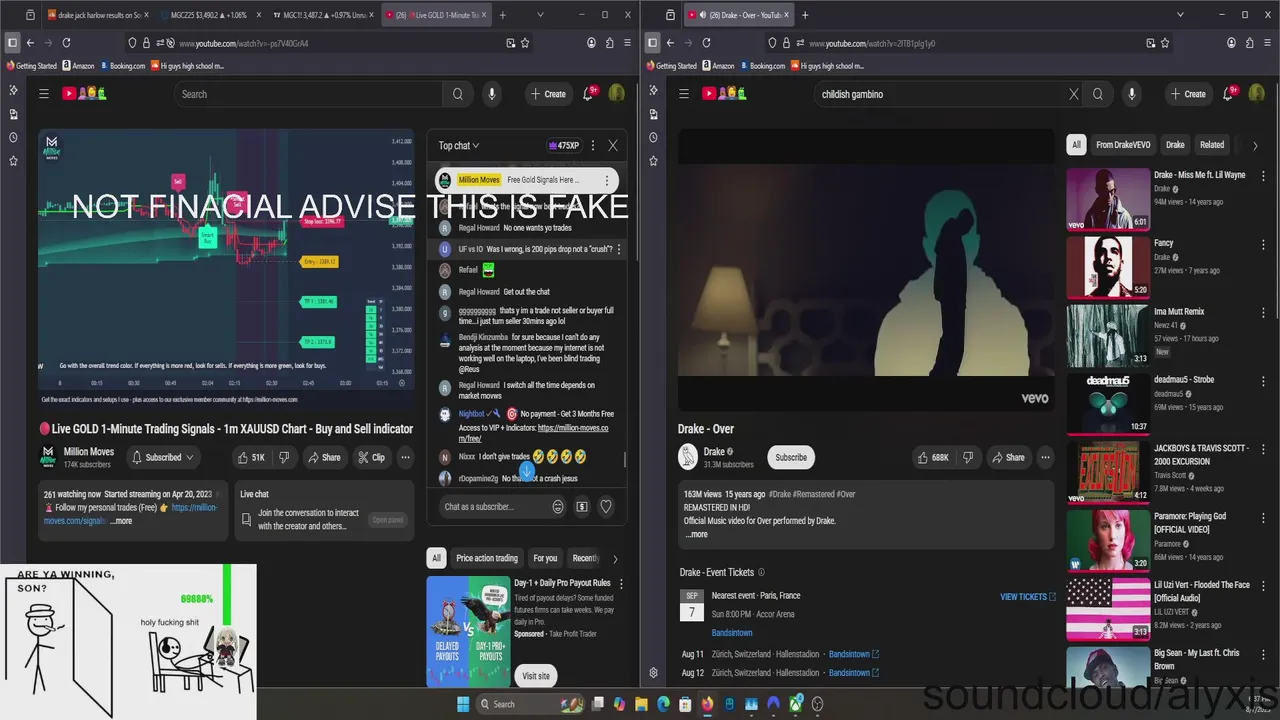Like the Live GOLD video (51K)
1280x720 pixels.
pos(250,457)
